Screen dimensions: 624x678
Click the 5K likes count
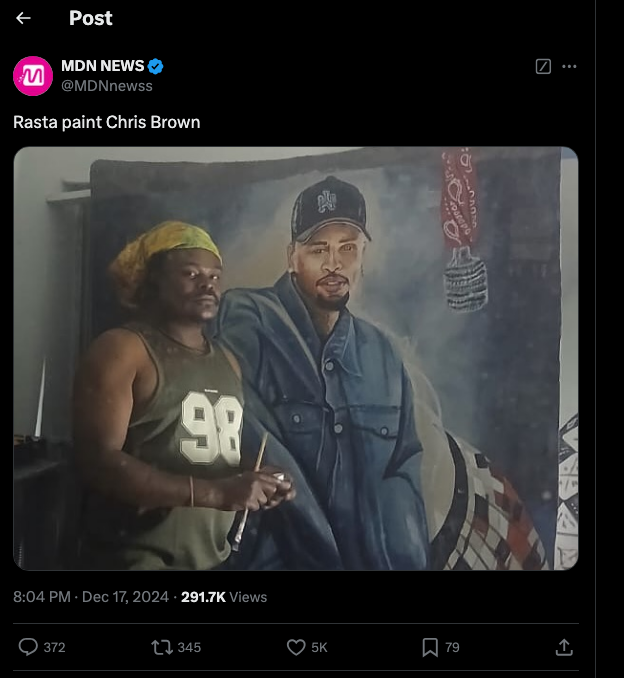(x=319, y=647)
